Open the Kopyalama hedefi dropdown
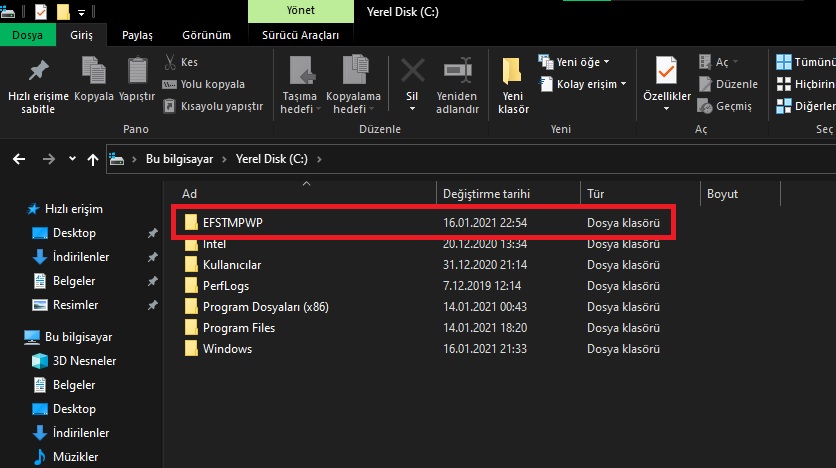 click(x=353, y=85)
